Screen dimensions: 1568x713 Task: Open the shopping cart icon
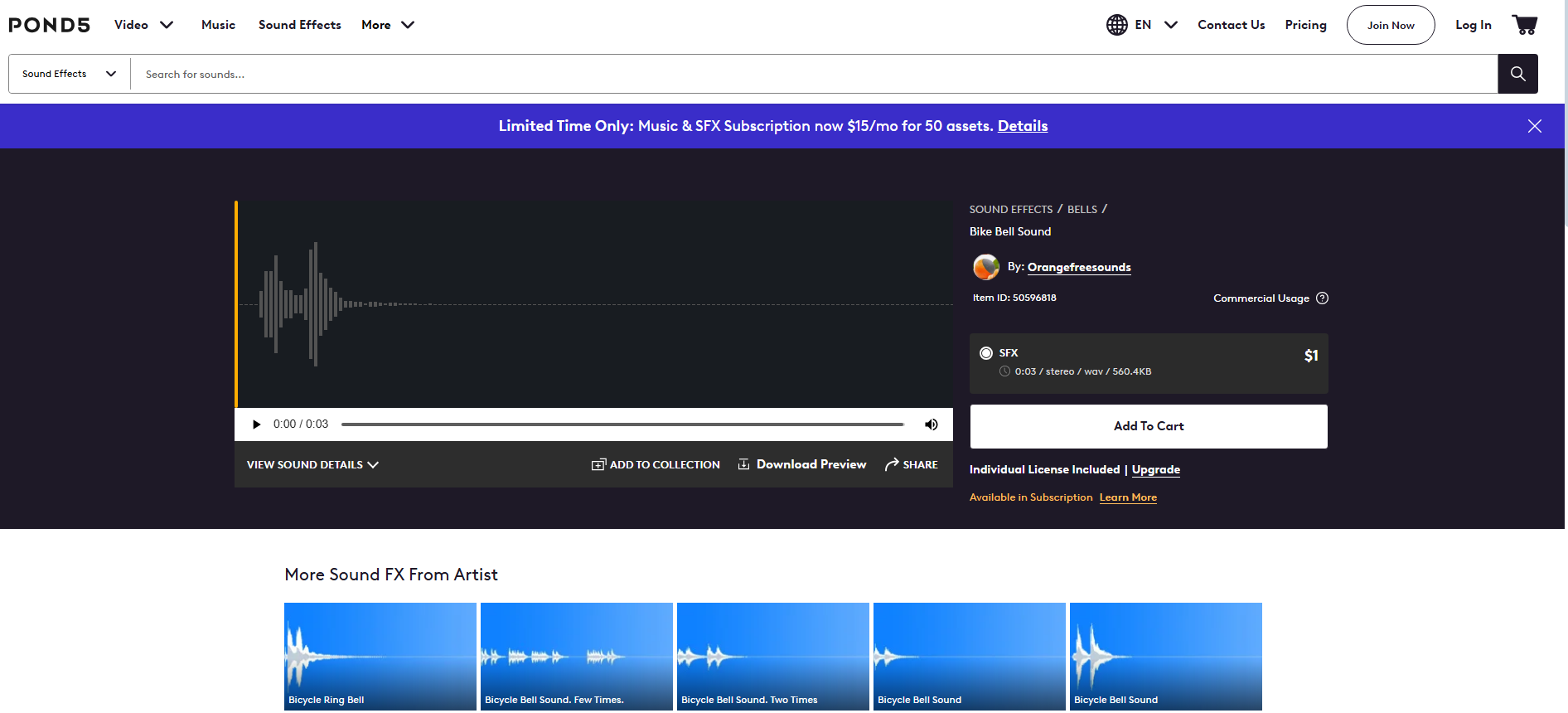(x=1524, y=25)
